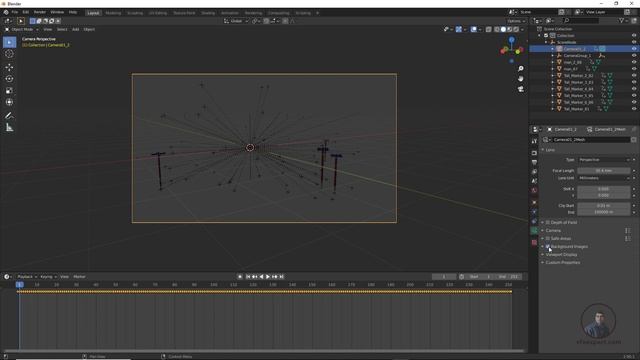Open the Global transform orientation dropdown
This screenshot has width=640, height=360.
coord(236,21)
